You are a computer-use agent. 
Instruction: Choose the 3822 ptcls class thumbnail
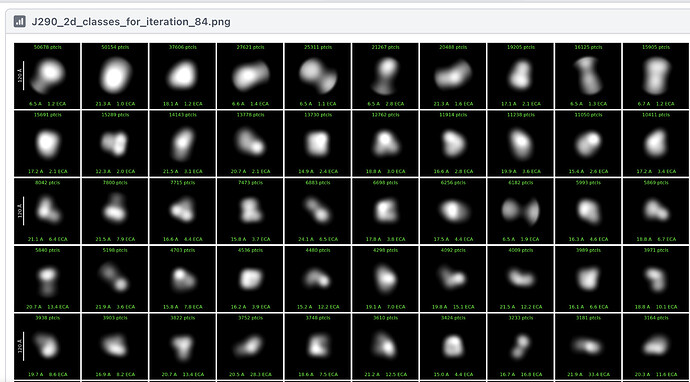coord(183,346)
